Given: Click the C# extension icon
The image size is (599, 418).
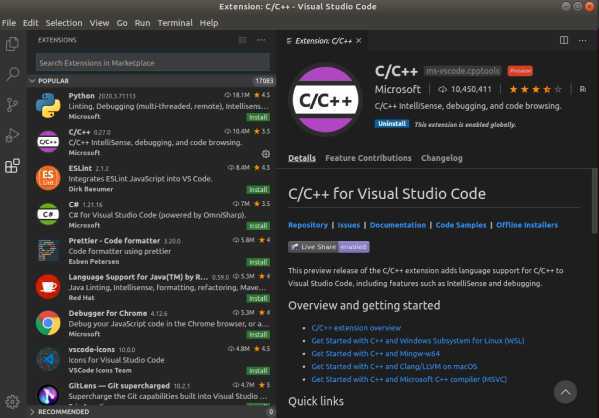Looking at the screenshot, I should coord(48,214).
